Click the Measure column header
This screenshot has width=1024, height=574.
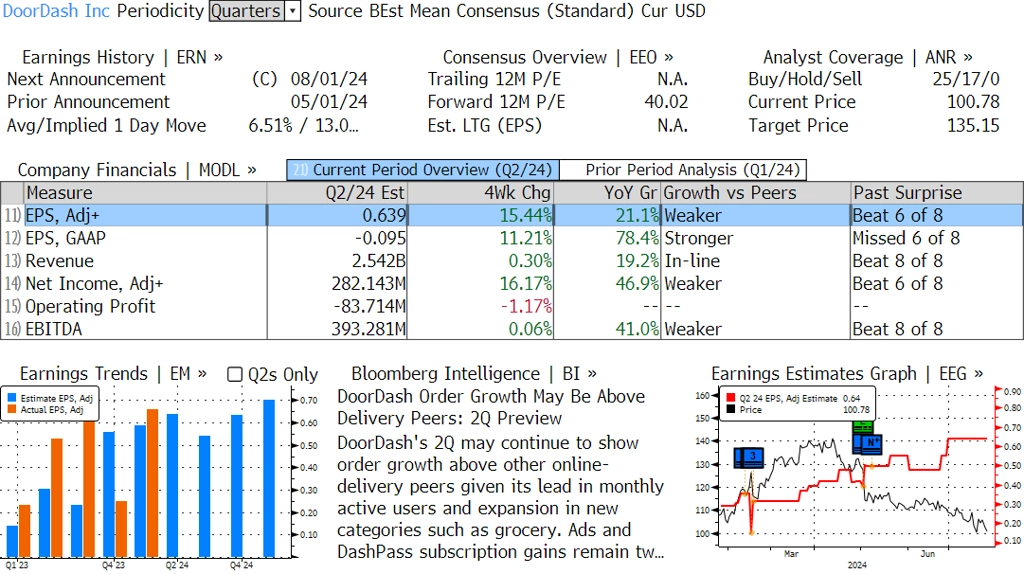click(145, 193)
